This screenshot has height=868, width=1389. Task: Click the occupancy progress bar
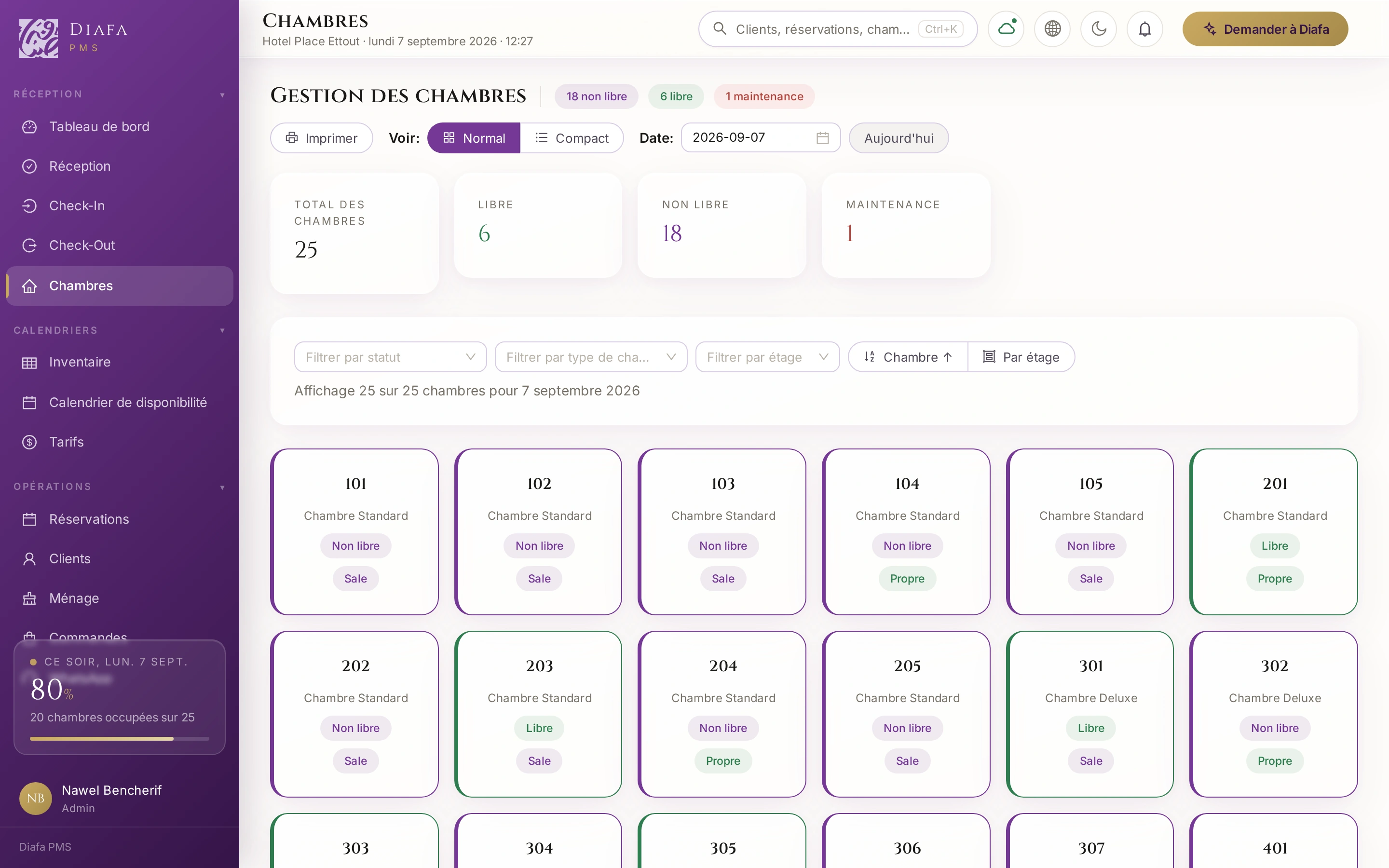point(120,739)
